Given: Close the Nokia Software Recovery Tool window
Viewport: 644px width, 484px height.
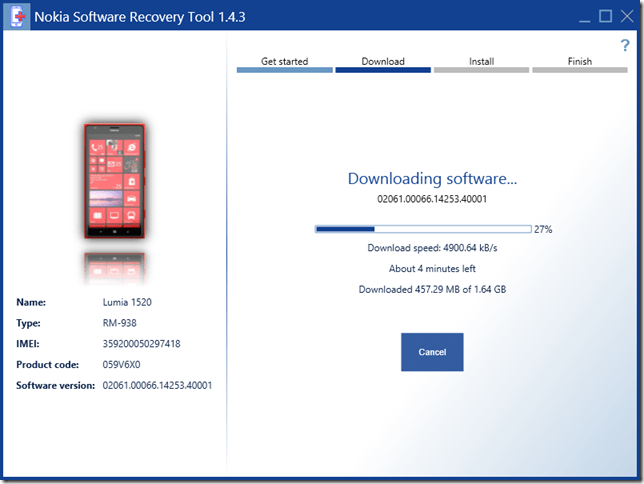Looking at the screenshot, I should (628, 16).
